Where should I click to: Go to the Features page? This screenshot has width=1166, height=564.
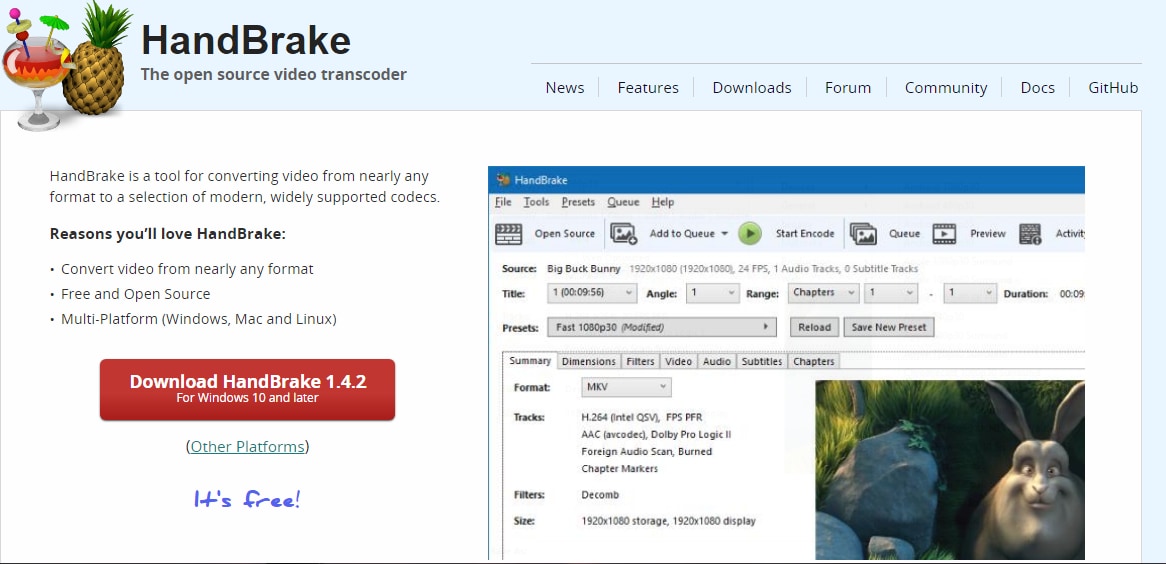coord(648,88)
